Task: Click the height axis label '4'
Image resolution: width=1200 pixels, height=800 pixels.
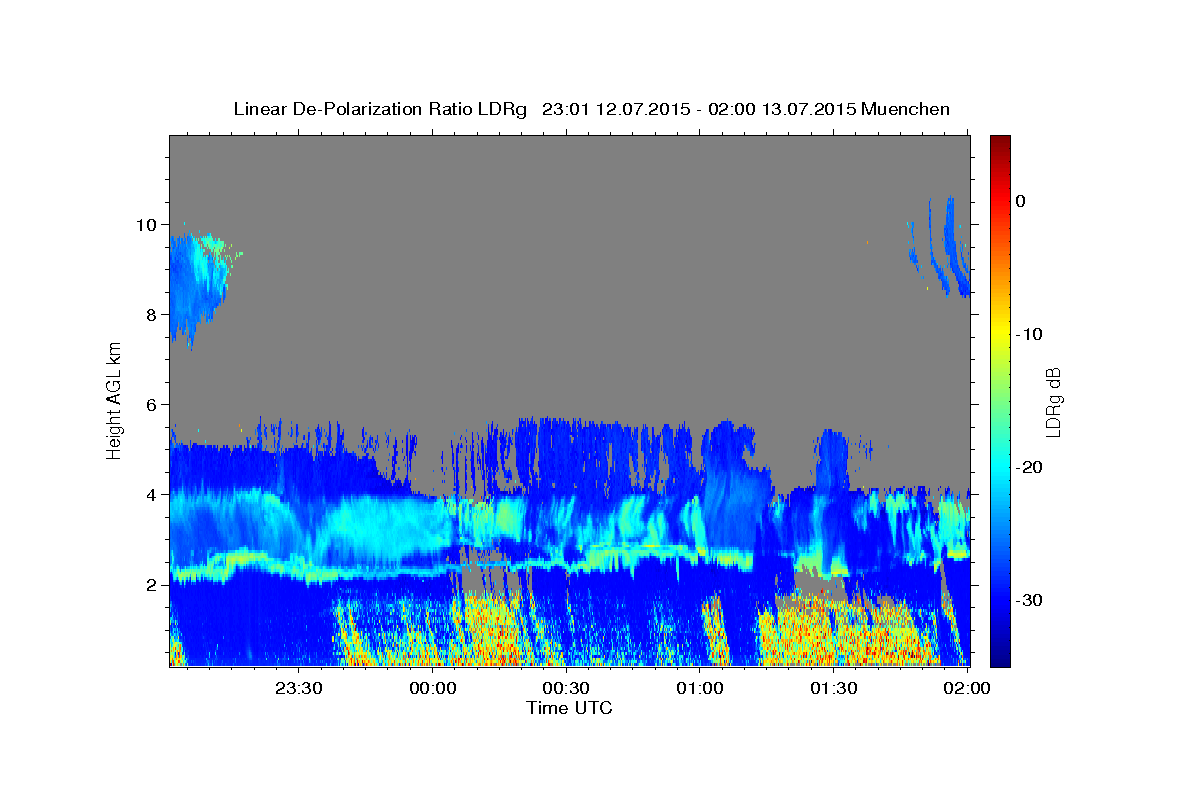Action: pos(153,494)
